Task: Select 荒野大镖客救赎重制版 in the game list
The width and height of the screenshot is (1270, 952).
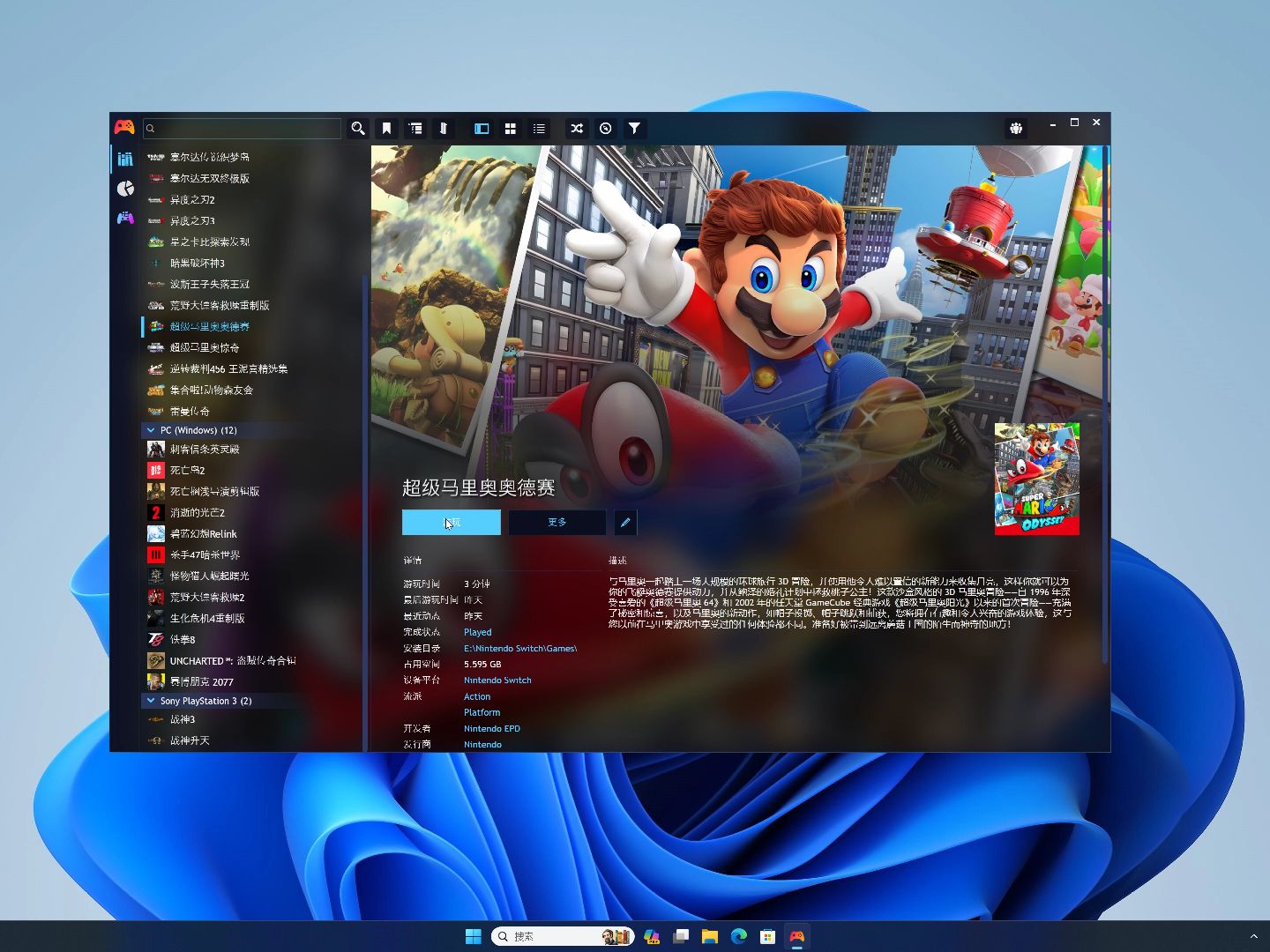Action: tap(251, 305)
